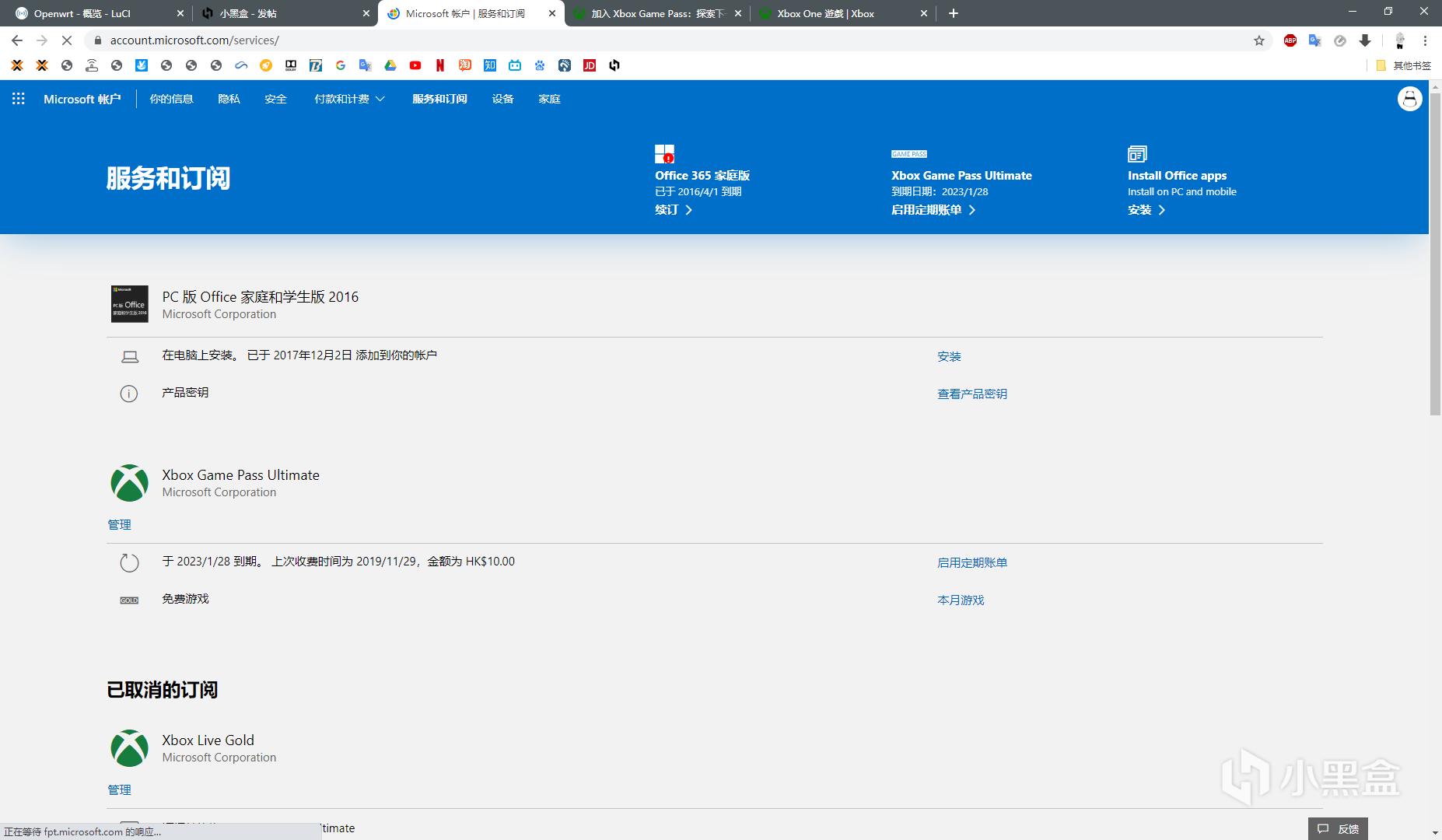Click 启用定期账单 in the blue header

[x=933, y=210]
